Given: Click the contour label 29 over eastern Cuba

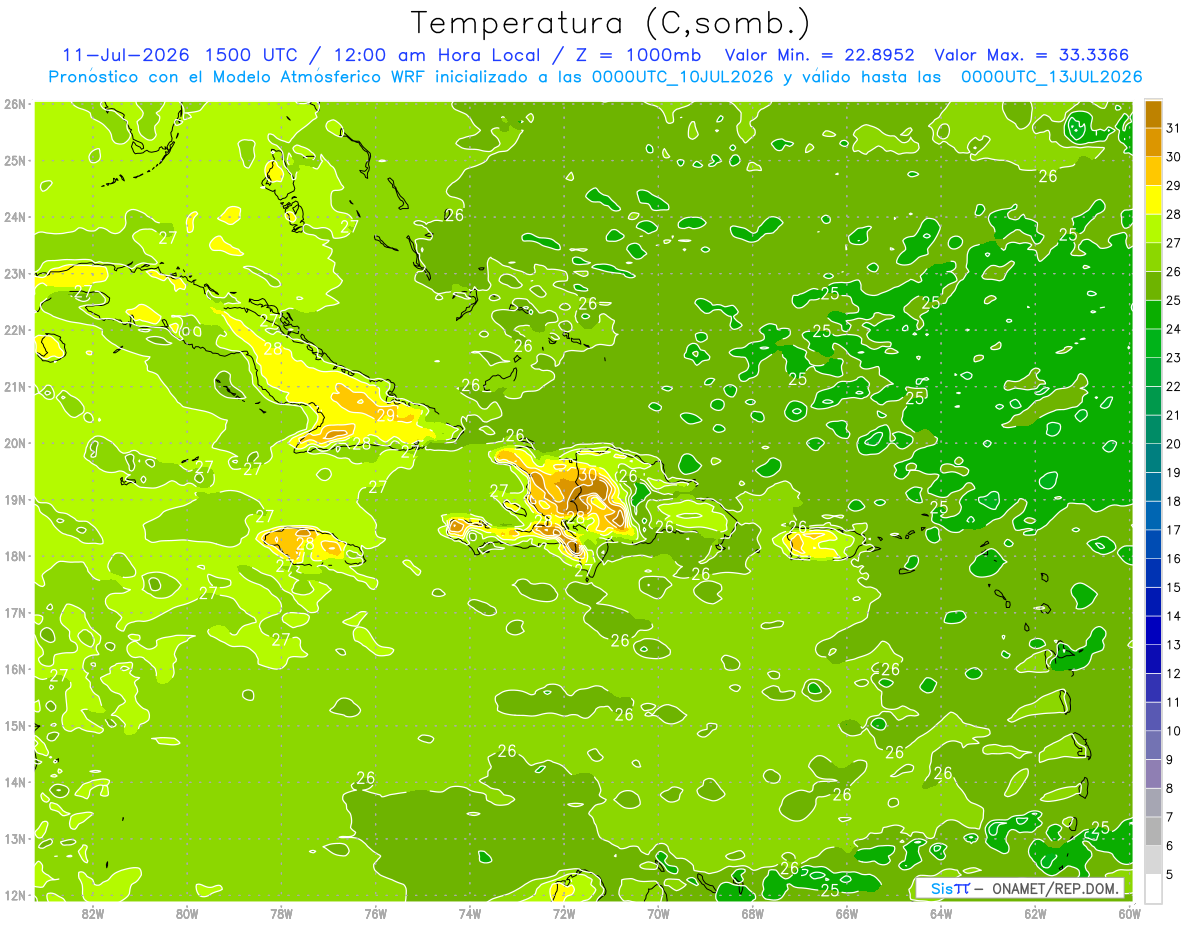Looking at the screenshot, I should [x=386, y=414].
